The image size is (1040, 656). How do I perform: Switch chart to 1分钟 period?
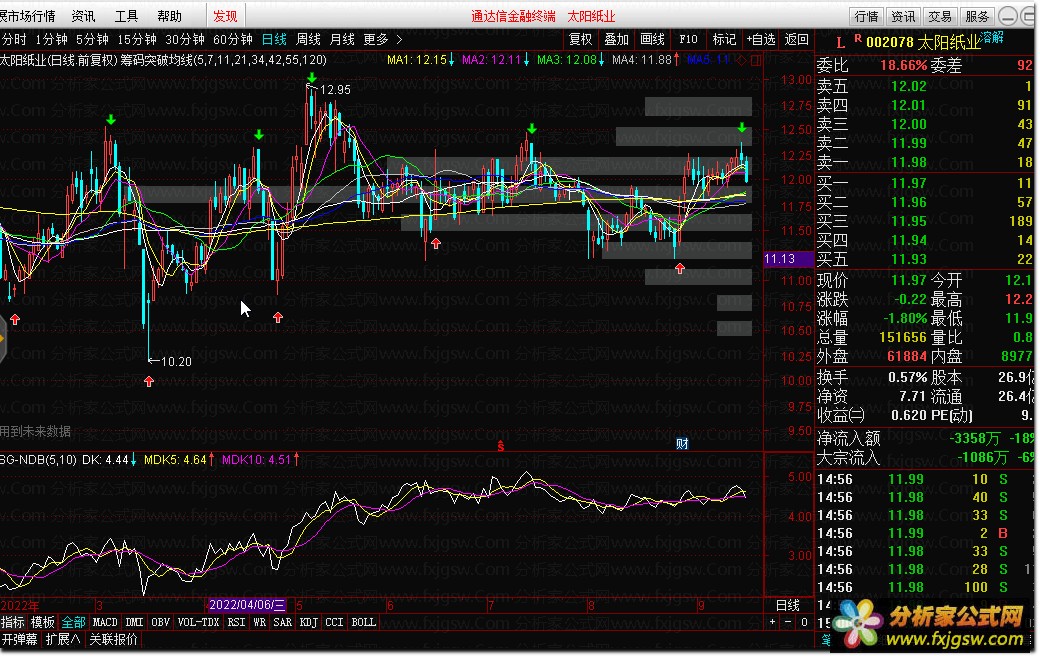click(x=51, y=40)
